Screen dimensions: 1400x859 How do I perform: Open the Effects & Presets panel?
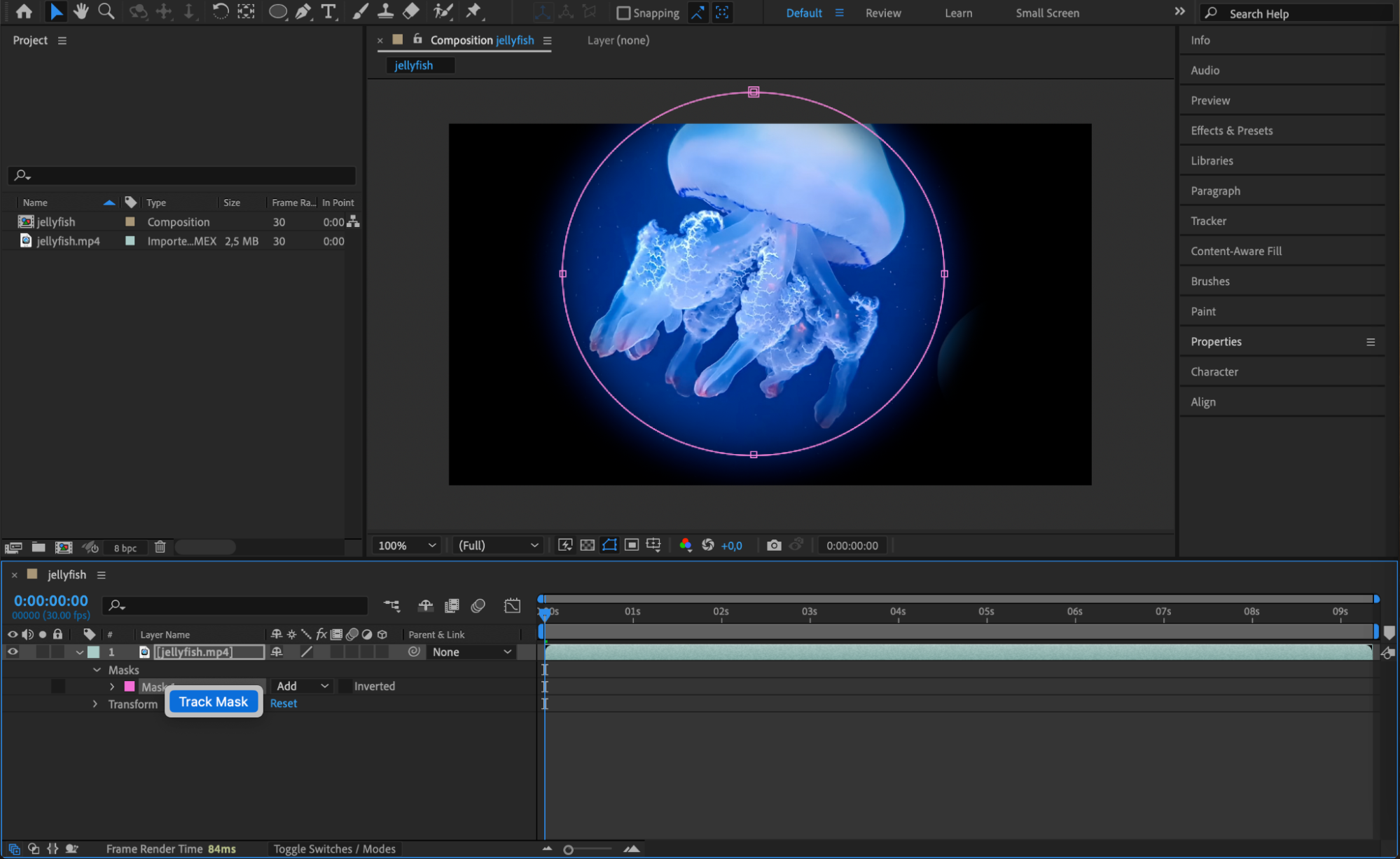coord(1231,130)
